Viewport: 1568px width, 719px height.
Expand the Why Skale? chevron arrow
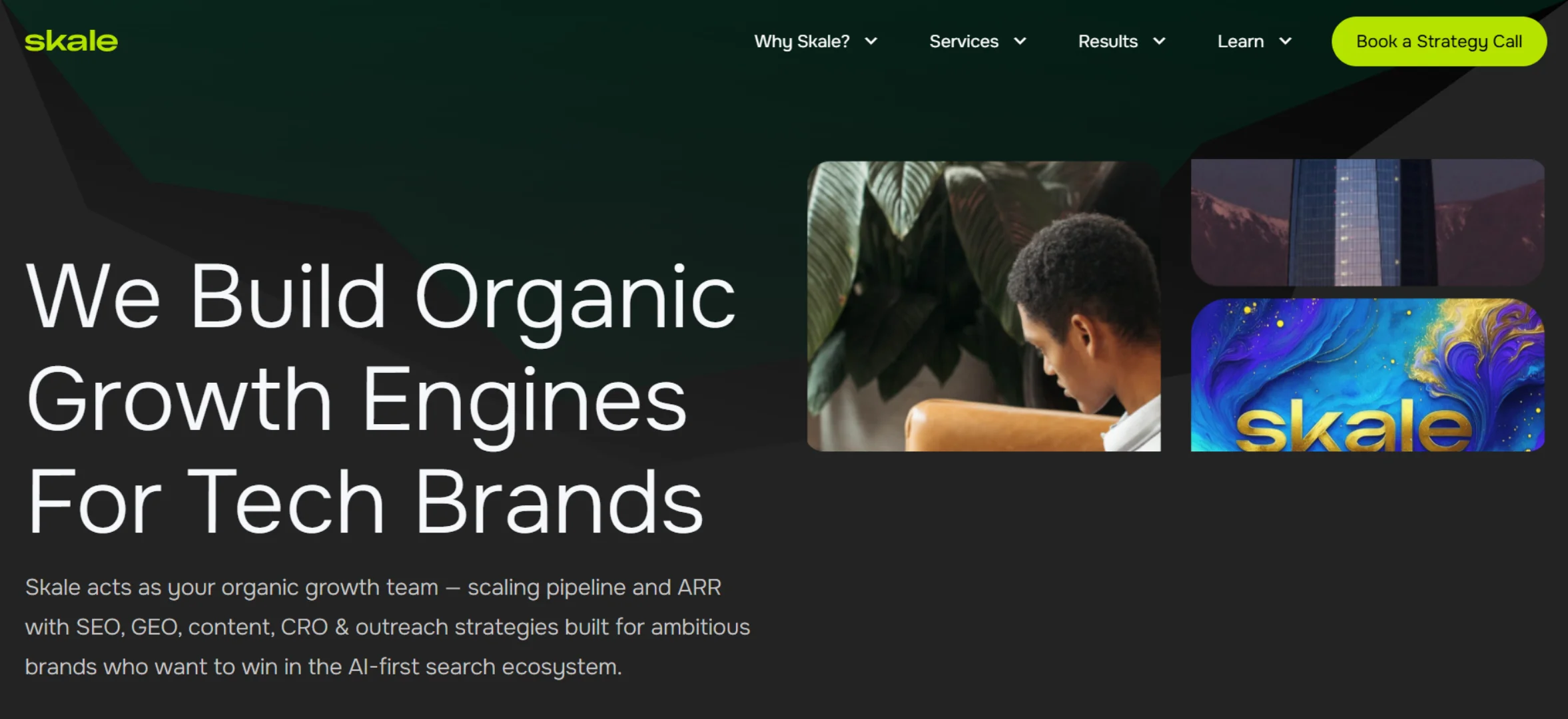tap(871, 41)
